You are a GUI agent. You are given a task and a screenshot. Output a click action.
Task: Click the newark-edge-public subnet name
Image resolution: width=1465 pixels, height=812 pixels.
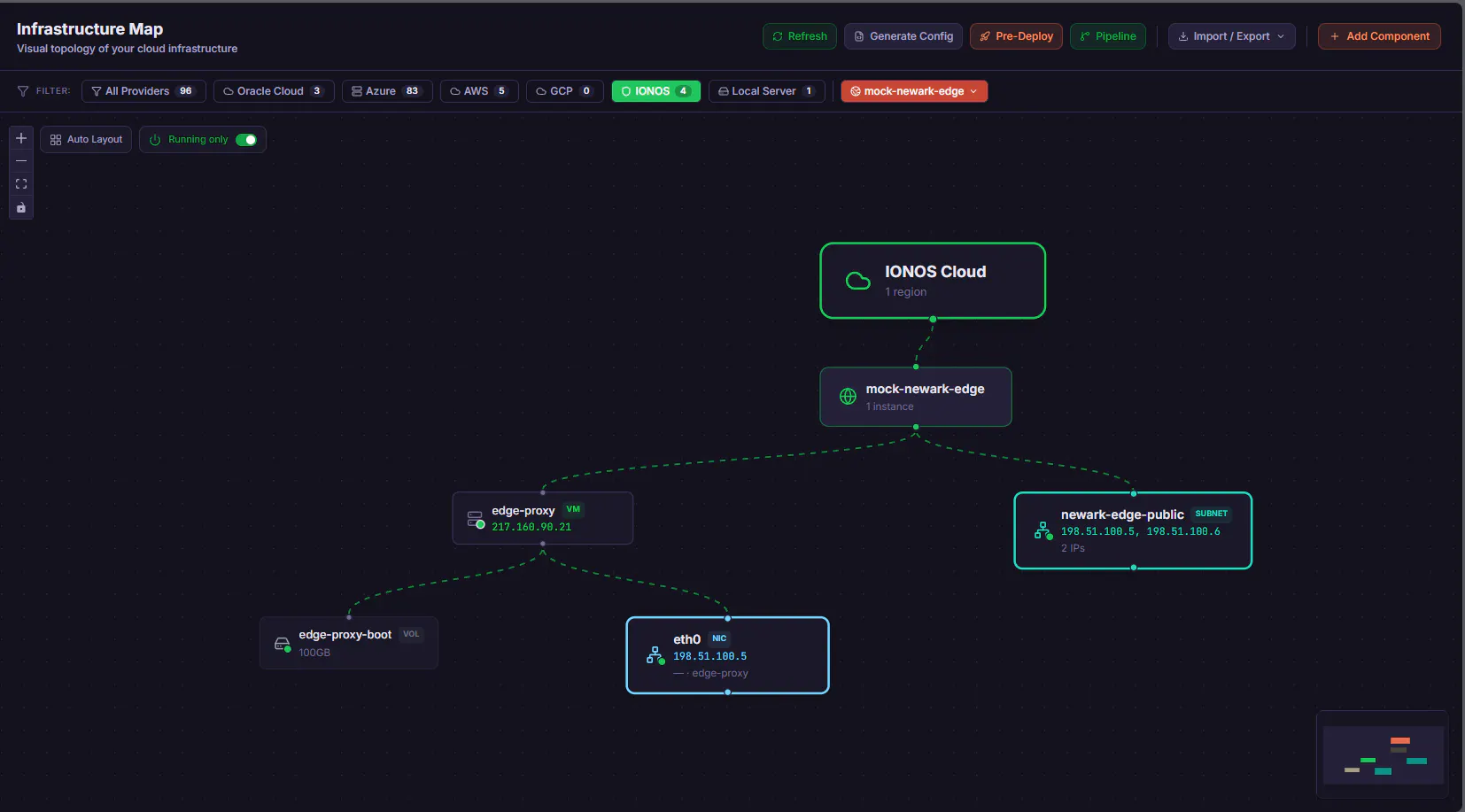[1122, 514]
